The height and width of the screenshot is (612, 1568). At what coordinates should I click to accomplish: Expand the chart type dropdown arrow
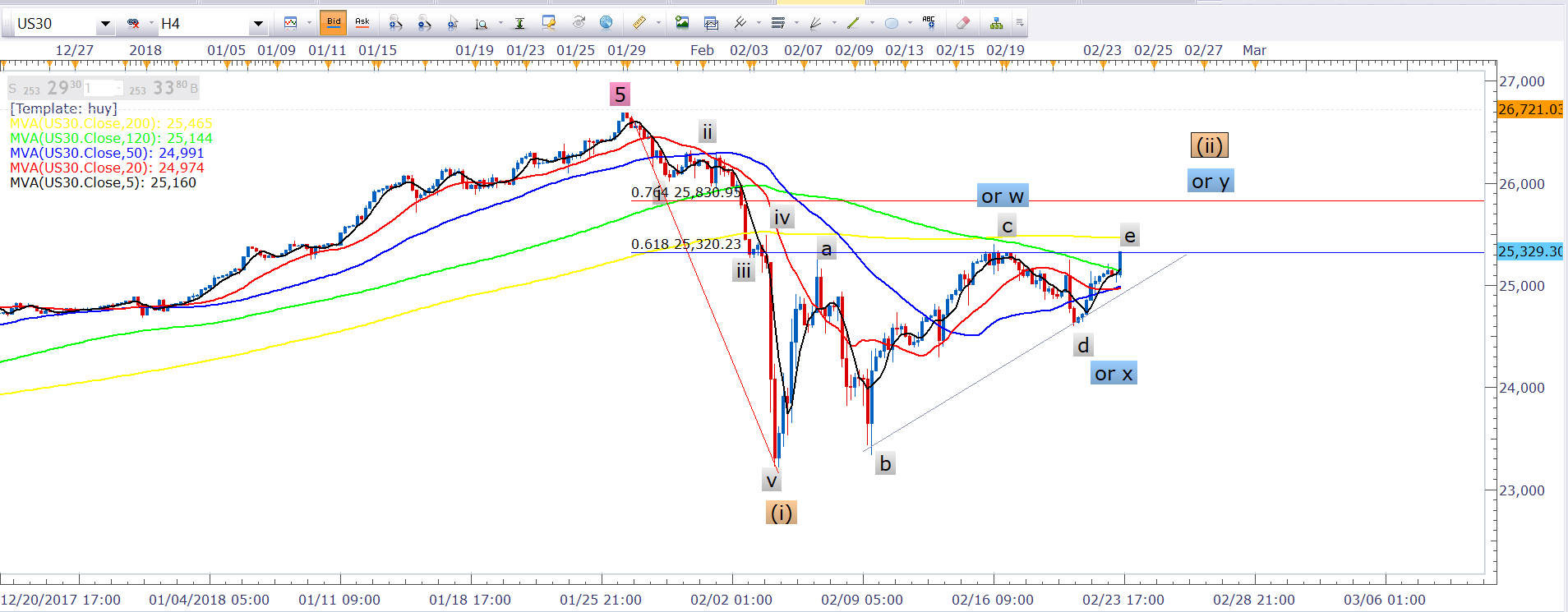pos(309,23)
